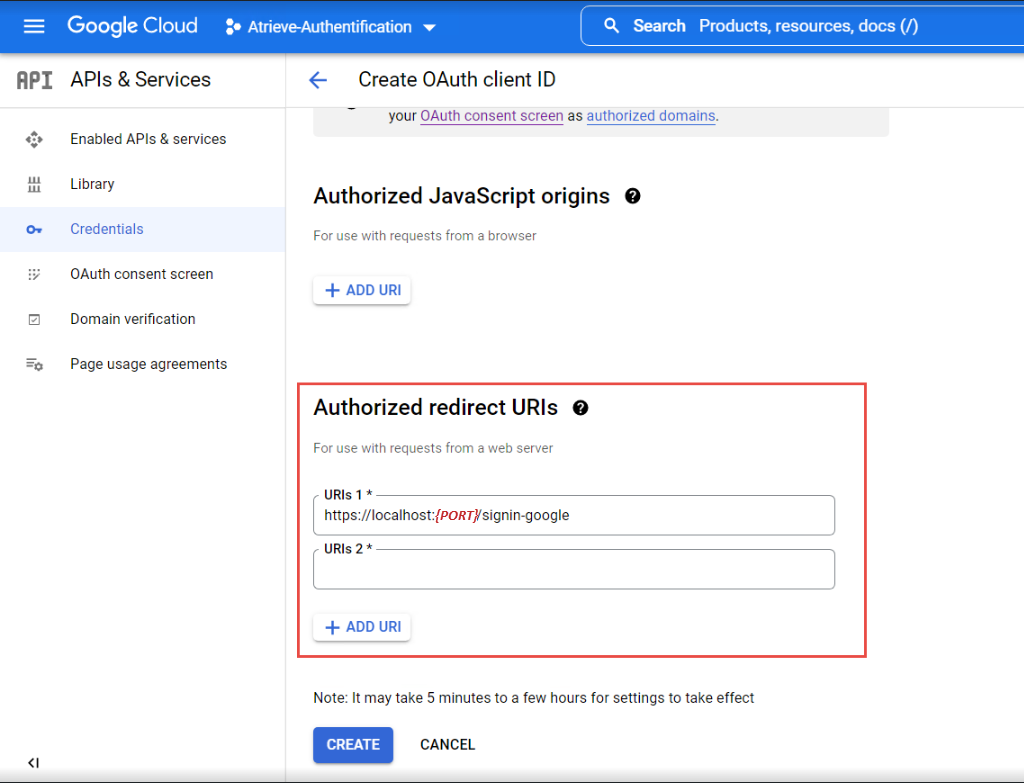Open OAuth consent screen settings
Screen dimensions: 1024x783
point(141,274)
